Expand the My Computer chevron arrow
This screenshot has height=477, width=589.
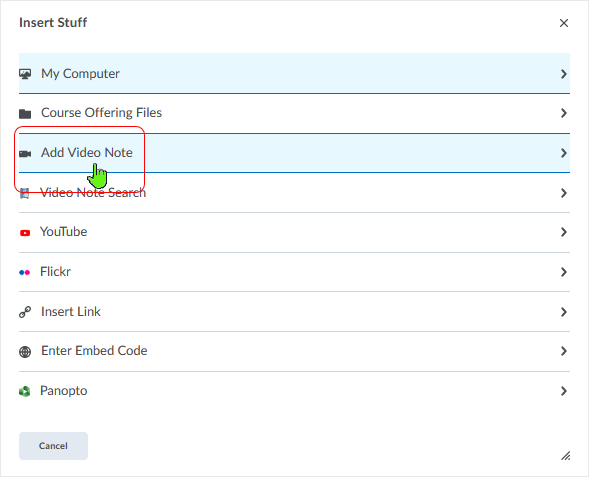pyautogui.click(x=563, y=74)
